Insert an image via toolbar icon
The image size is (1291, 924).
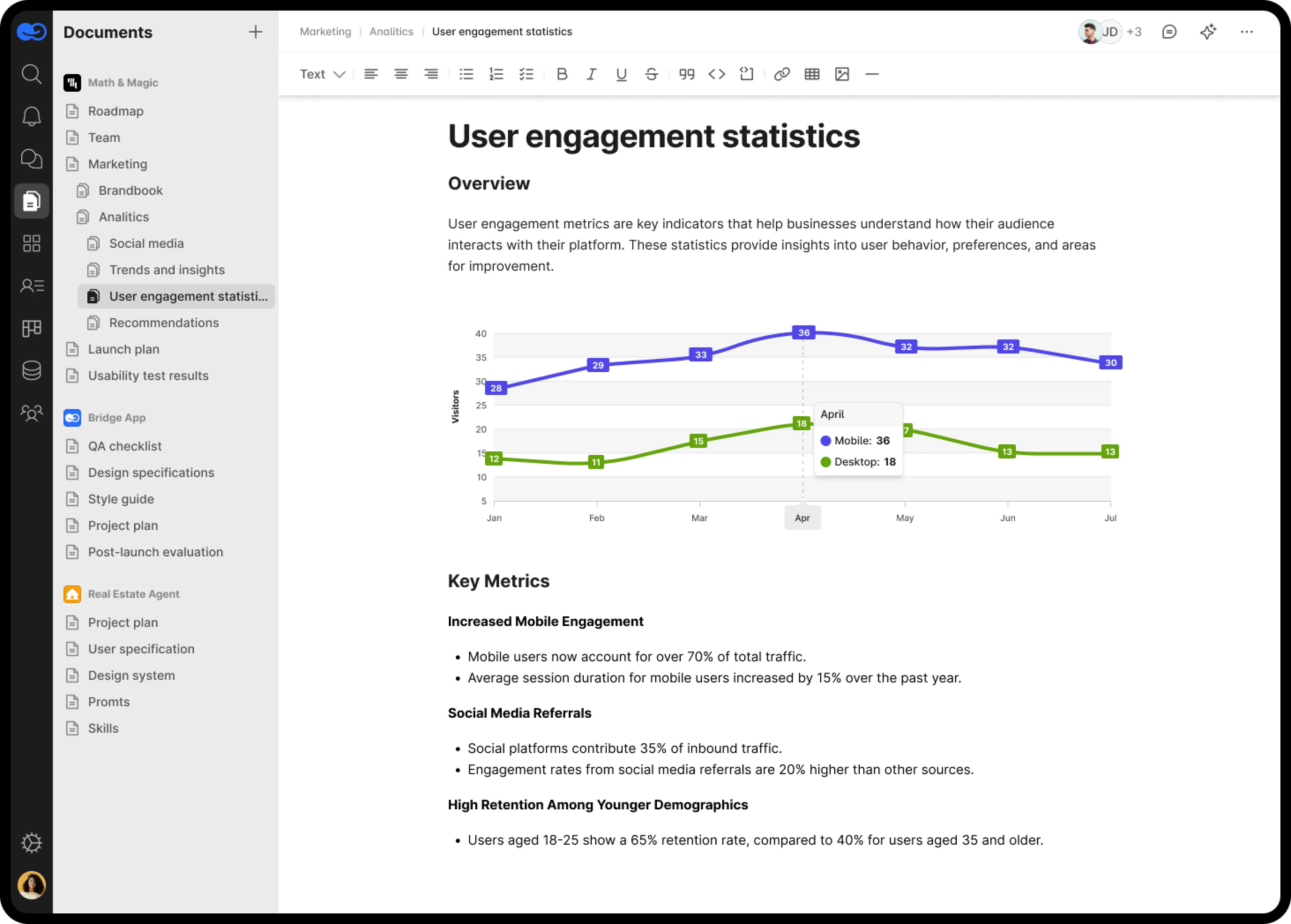click(x=842, y=74)
